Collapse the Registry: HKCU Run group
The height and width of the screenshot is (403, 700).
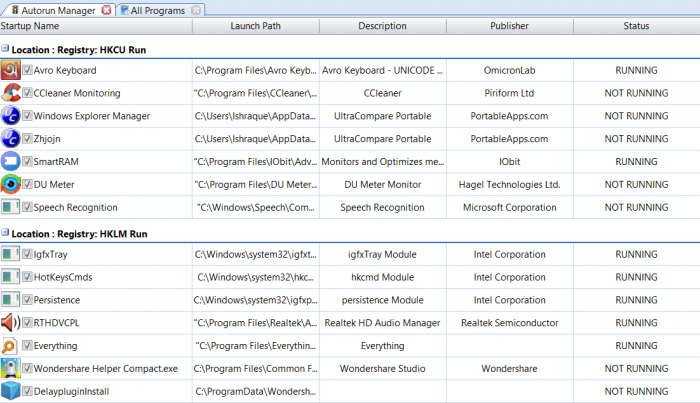5,48
